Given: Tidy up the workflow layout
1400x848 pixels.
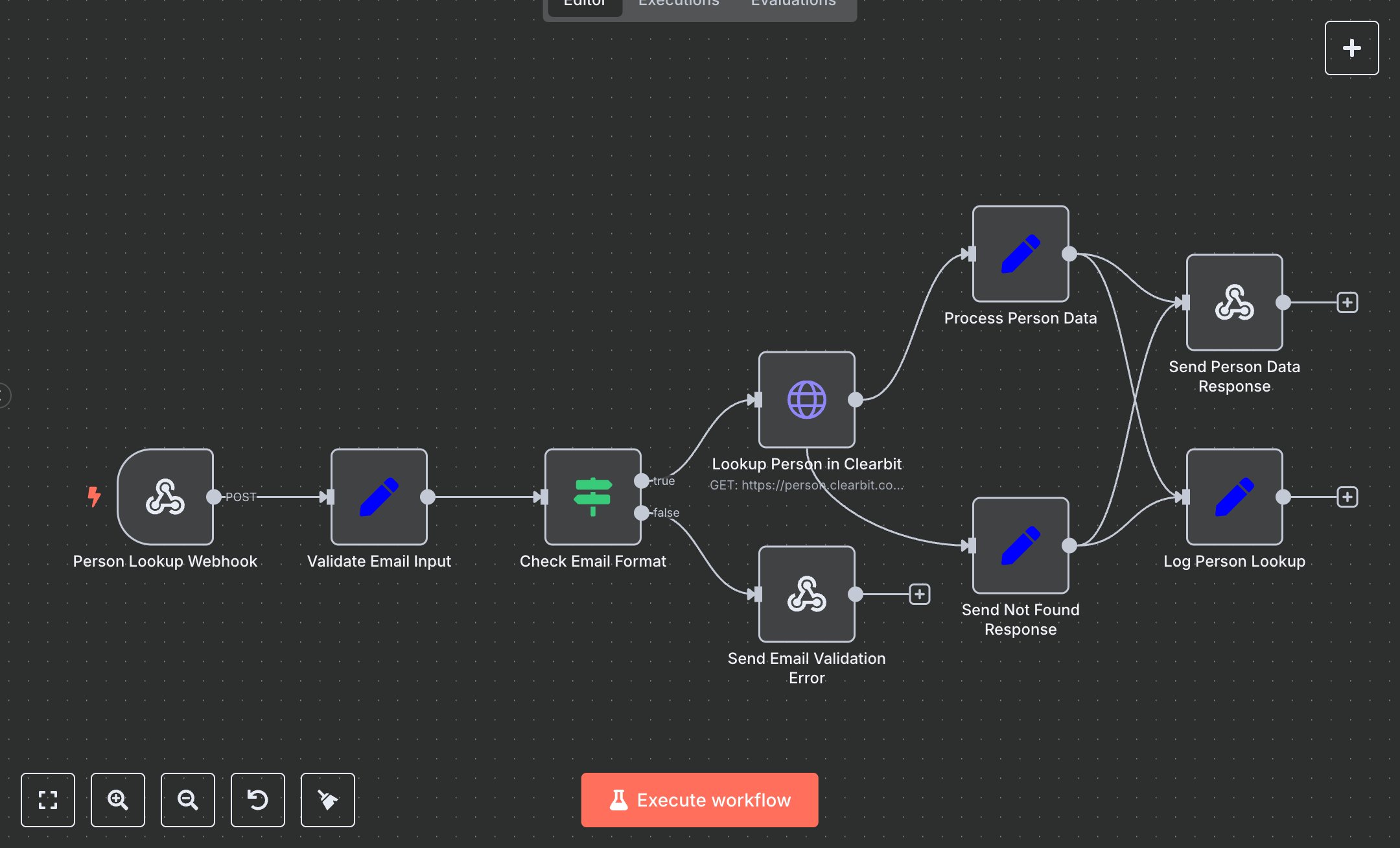Looking at the screenshot, I should tap(327, 800).
